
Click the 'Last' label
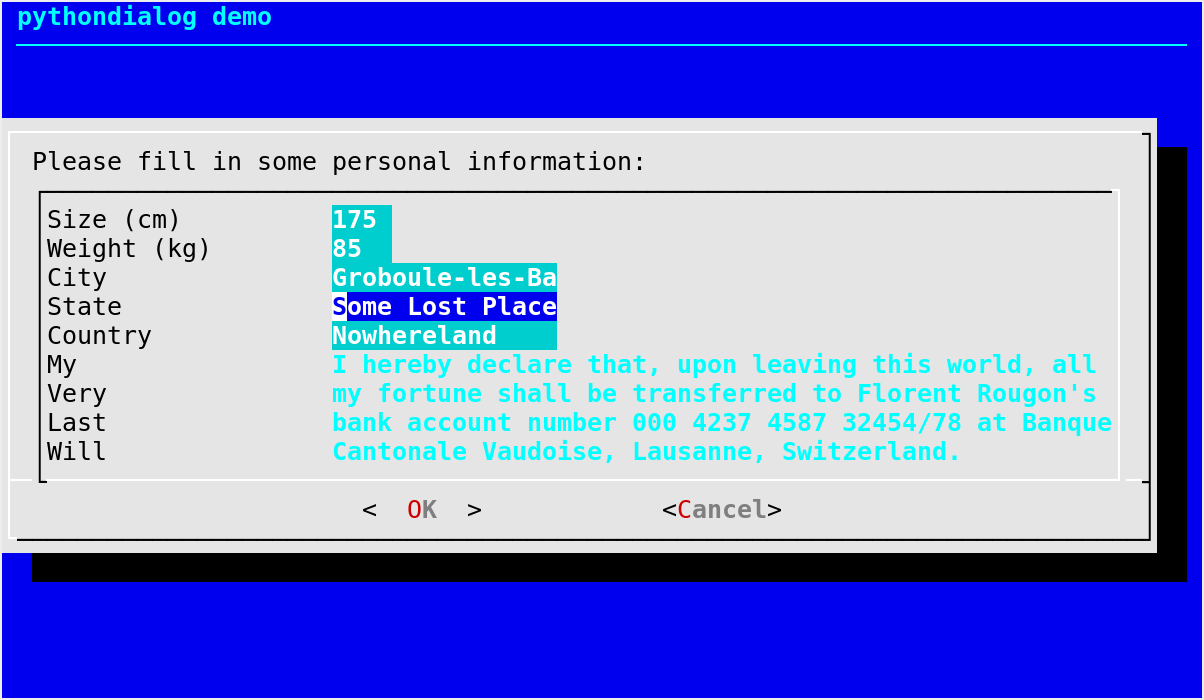pyautogui.click(x=77, y=422)
